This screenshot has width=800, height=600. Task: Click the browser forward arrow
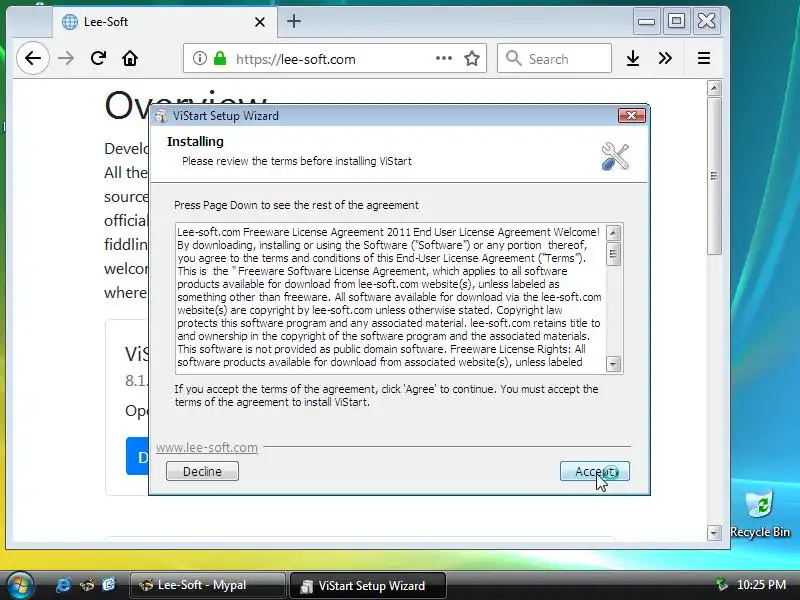pyautogui.click(x=66, y=58)
